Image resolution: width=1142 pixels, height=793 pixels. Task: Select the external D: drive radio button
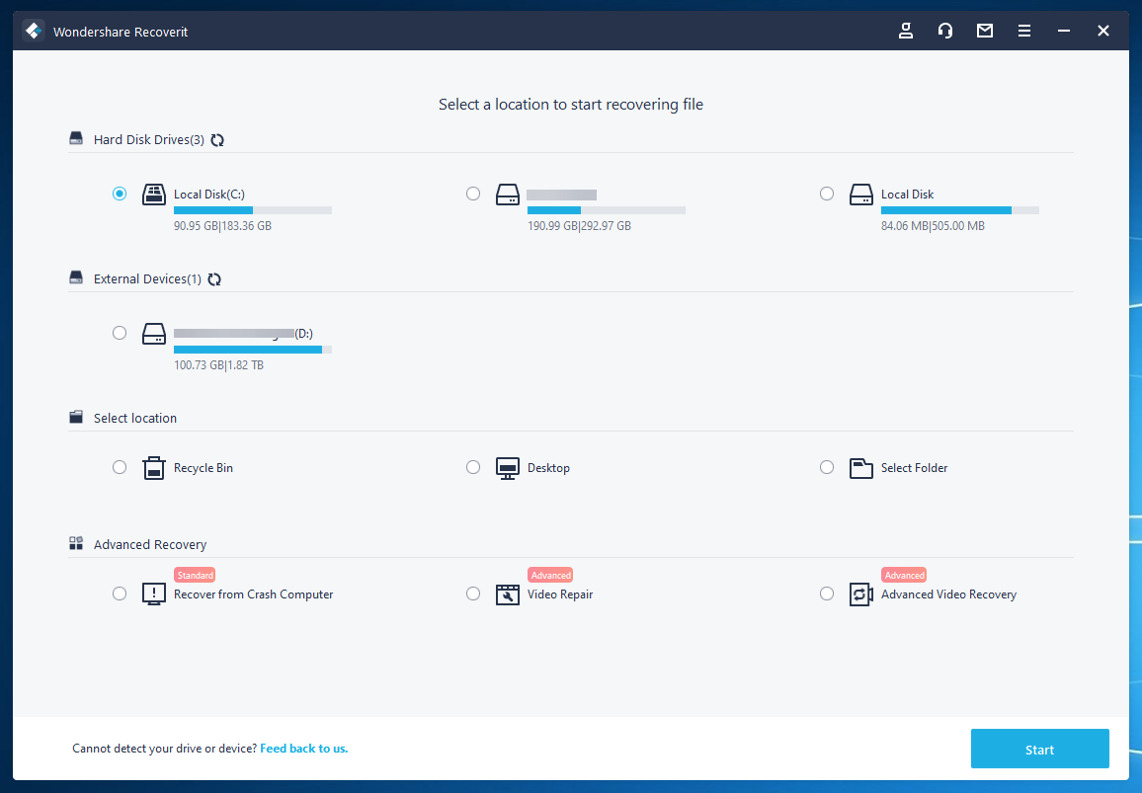120,333
